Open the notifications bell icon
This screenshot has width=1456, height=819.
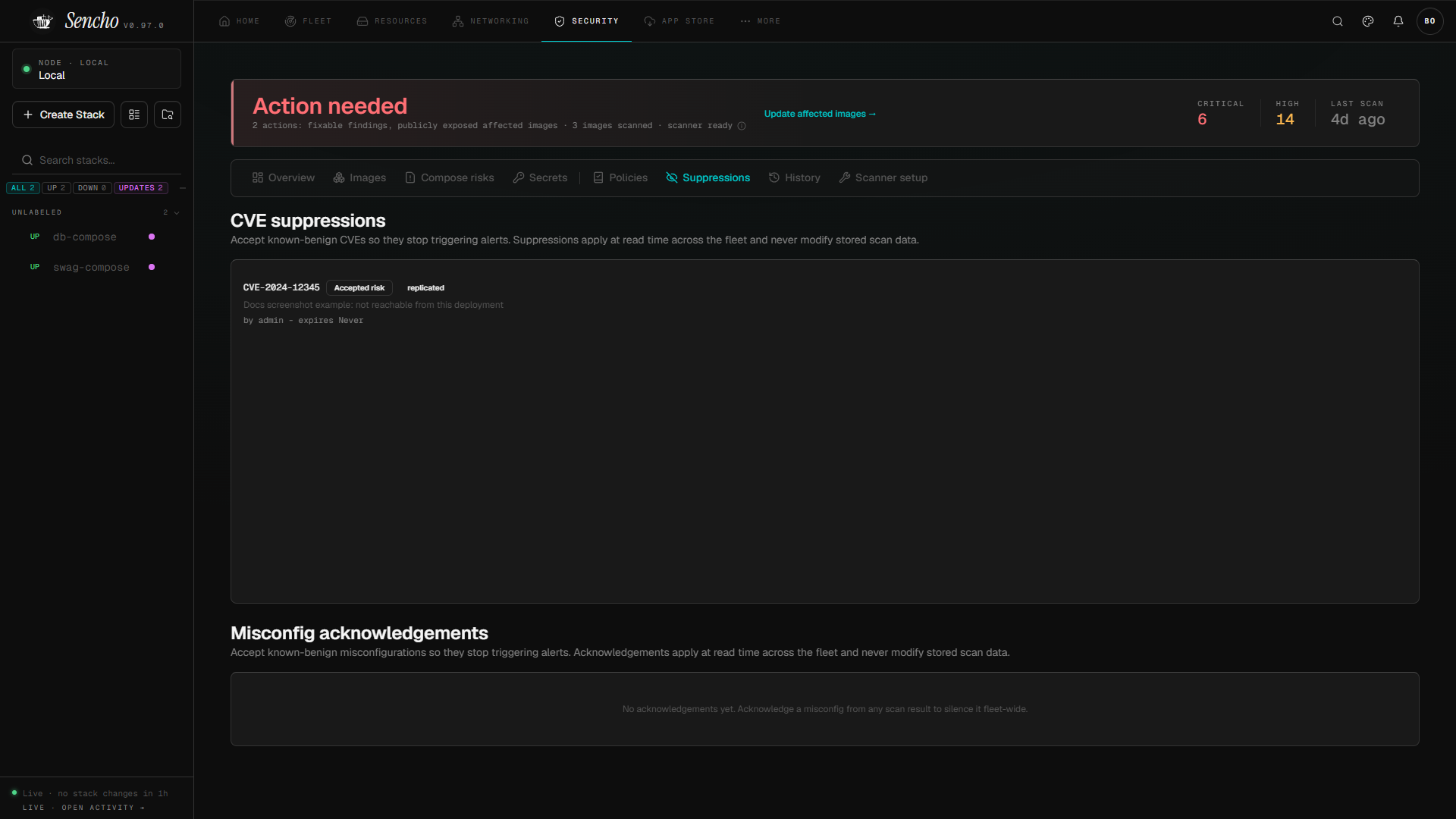pyautogui.click(x=1398, y=21)
